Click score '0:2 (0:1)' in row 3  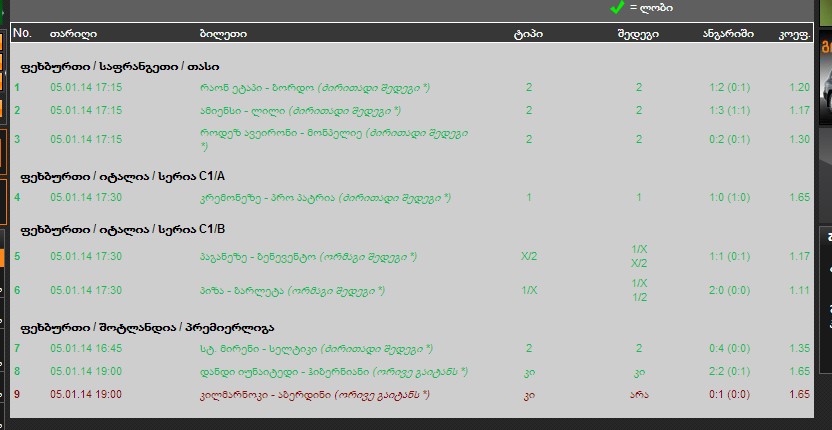point(730,139)
